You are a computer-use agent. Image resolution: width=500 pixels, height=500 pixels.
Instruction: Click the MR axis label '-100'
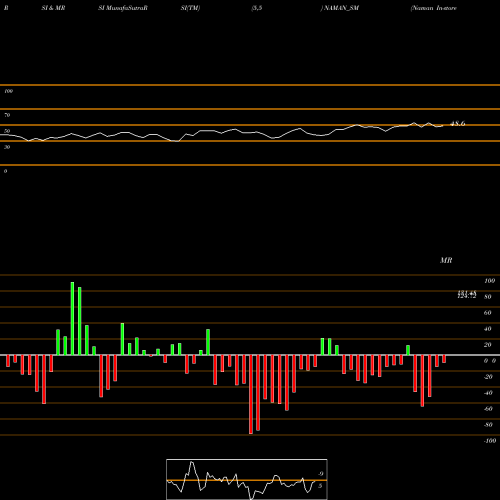(490, 441)
